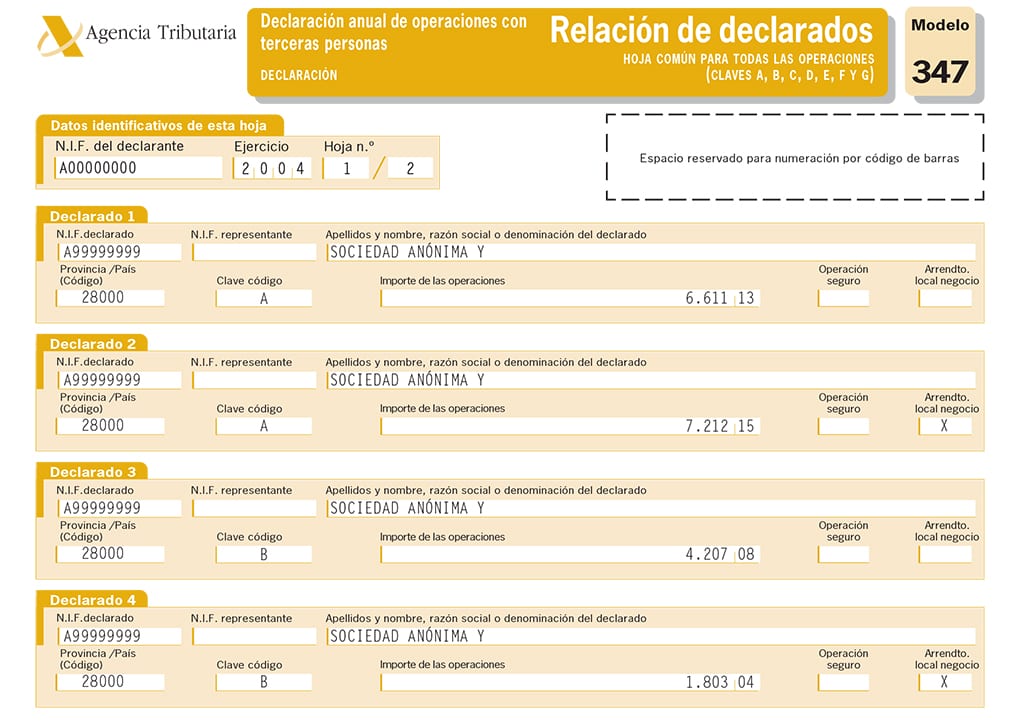Screen dimensions: 1024x725
Task: Toggle Arrendto. local negocio X in Declarado 4
Action: 945,682
